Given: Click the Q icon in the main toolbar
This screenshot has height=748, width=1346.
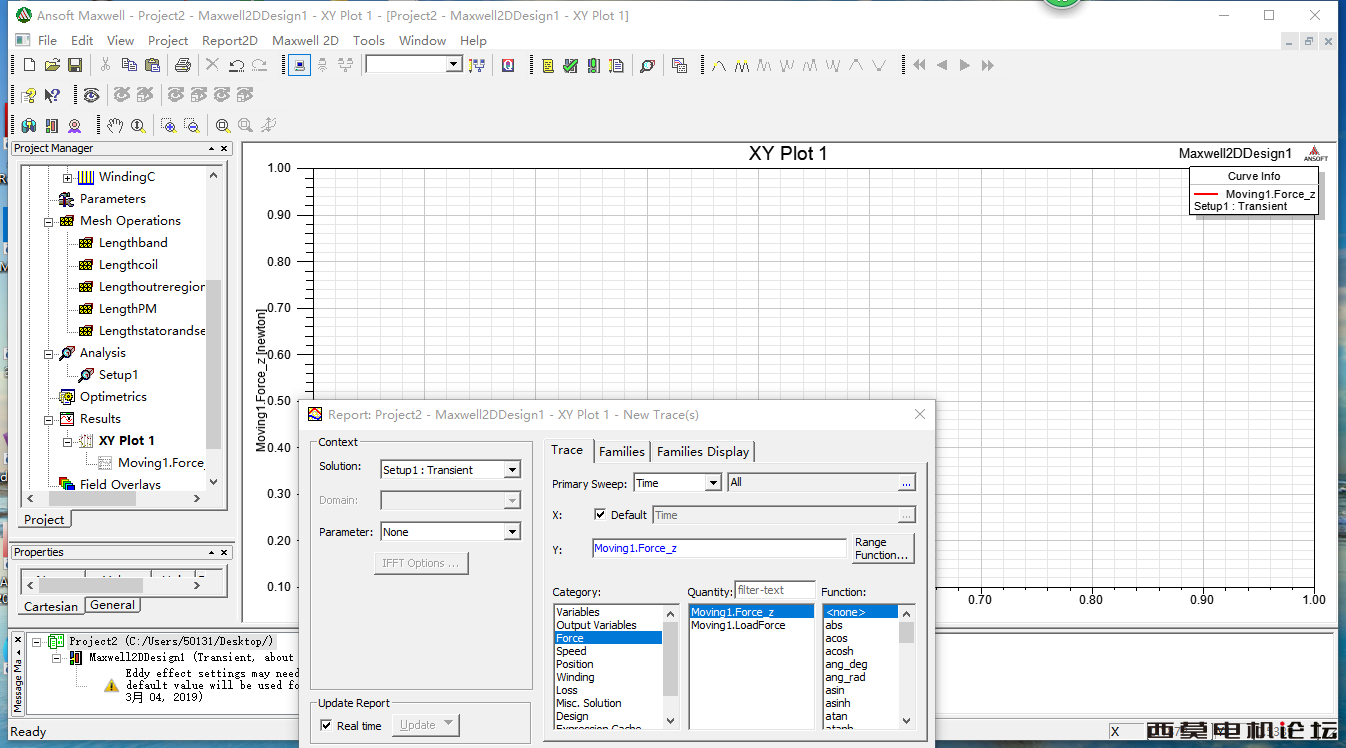Looking at the screenshot, I should click(x=508, y=65).
